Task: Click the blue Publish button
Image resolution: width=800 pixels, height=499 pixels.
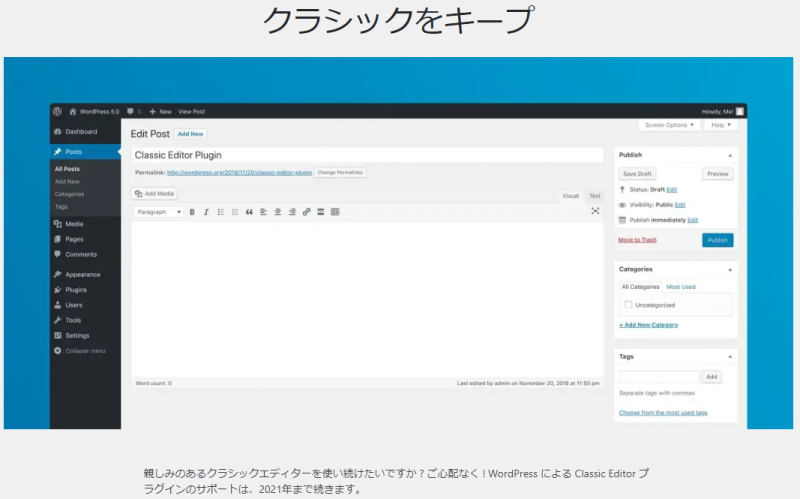Action: [717, 240]
